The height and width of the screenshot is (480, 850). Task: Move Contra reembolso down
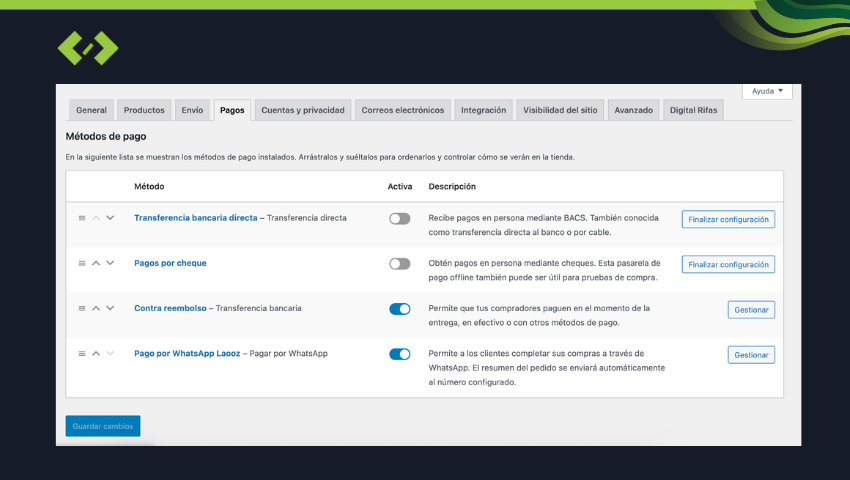tap(110, 308)
